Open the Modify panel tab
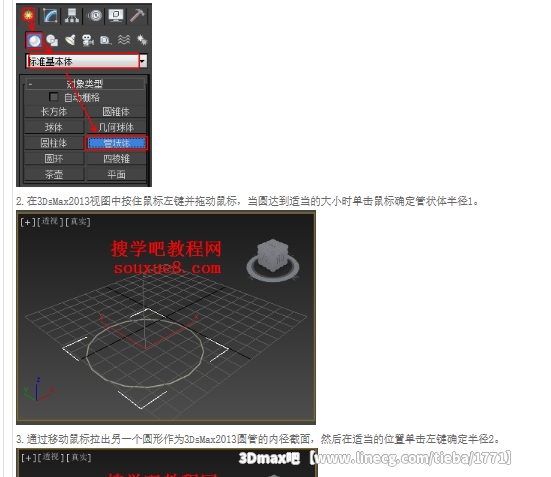551x477 pixels. pyautogui.click(x=50, y=16)
